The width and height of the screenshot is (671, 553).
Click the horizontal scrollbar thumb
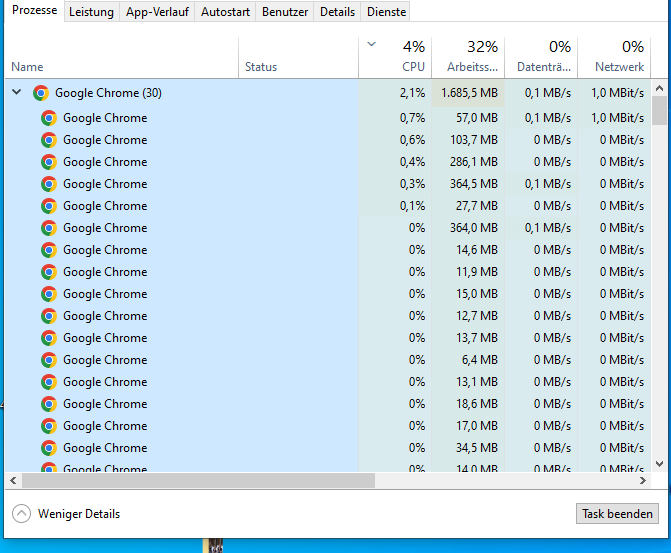[199, 481]
